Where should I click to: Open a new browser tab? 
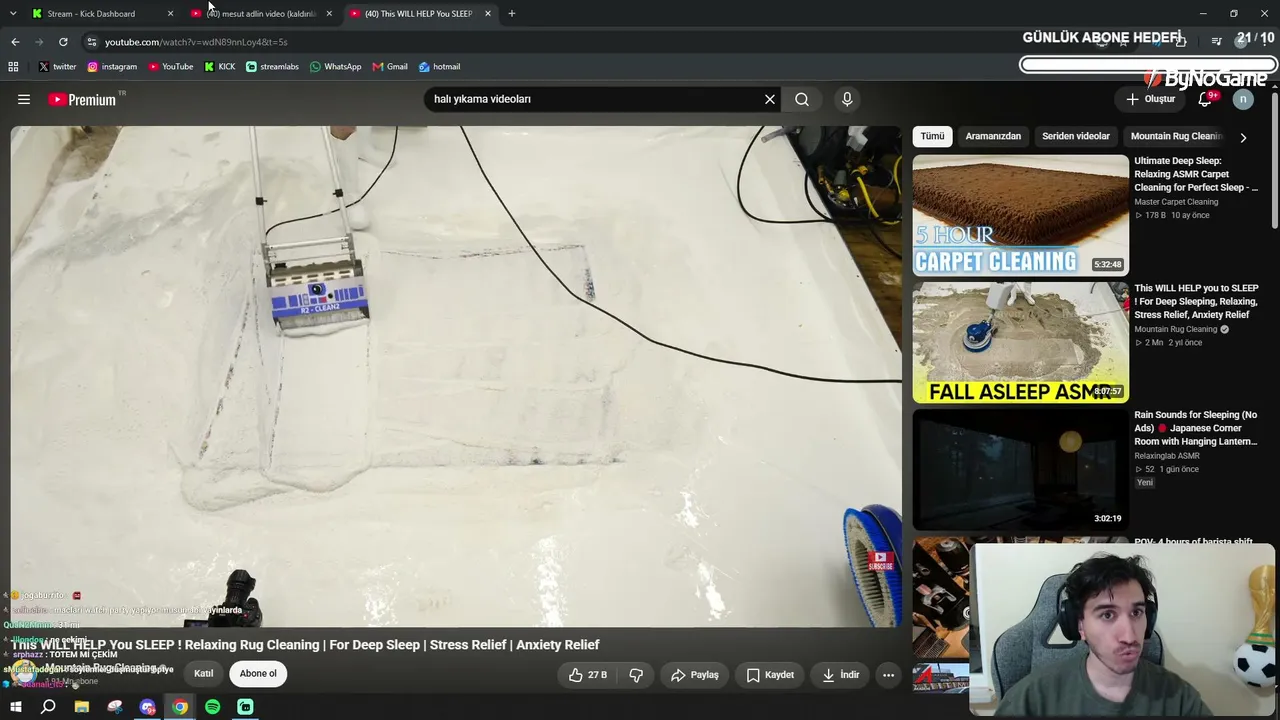[512, 14]
